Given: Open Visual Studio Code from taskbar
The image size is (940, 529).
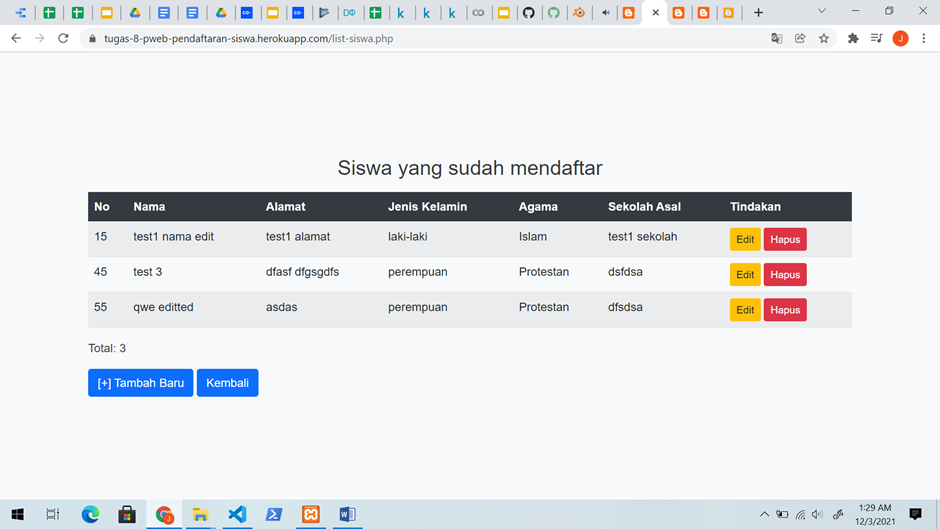Looking at the screenshot, I should (237, 514).
